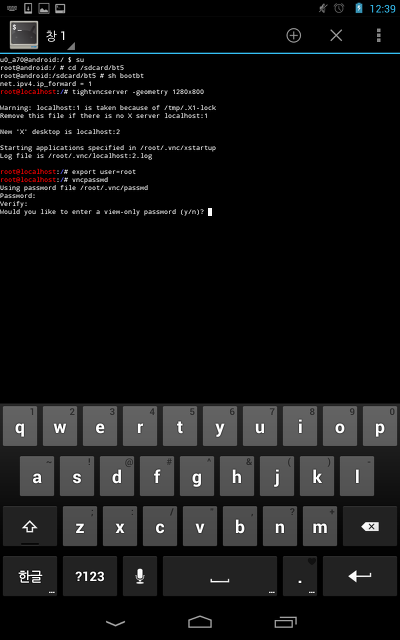Toggle the Shift key on keyboard
Image resolution: width=400 pixels, height=640 pixels.
tap(30, 526)
